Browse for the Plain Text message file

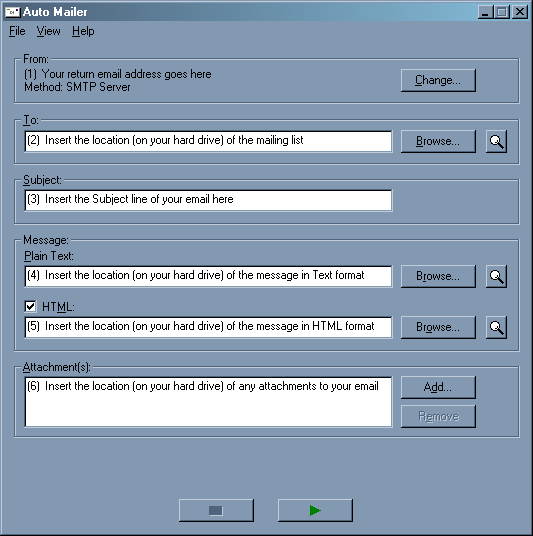tap(438, 276)
